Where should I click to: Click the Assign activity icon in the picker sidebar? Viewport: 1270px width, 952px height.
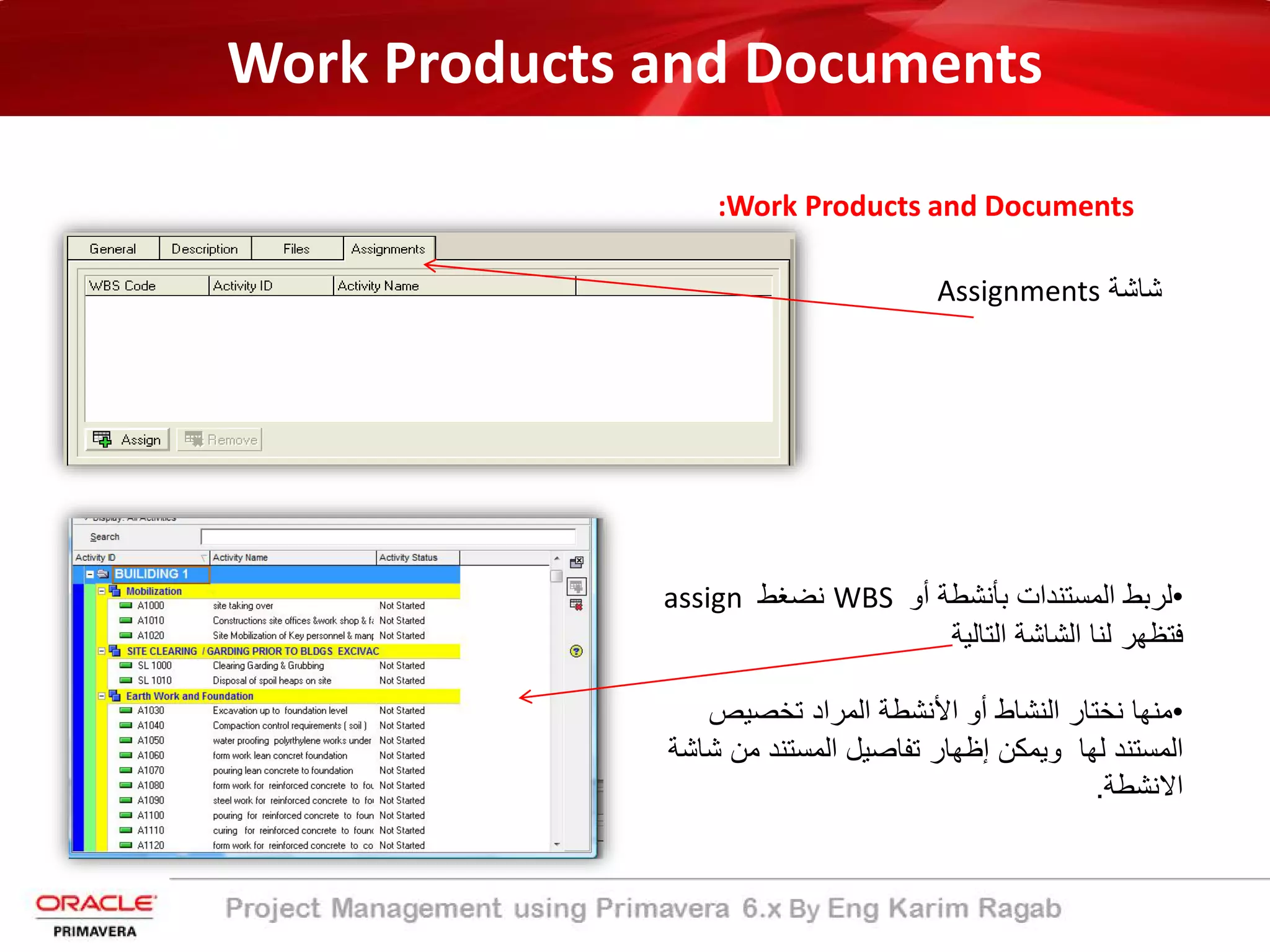point(577,586)
